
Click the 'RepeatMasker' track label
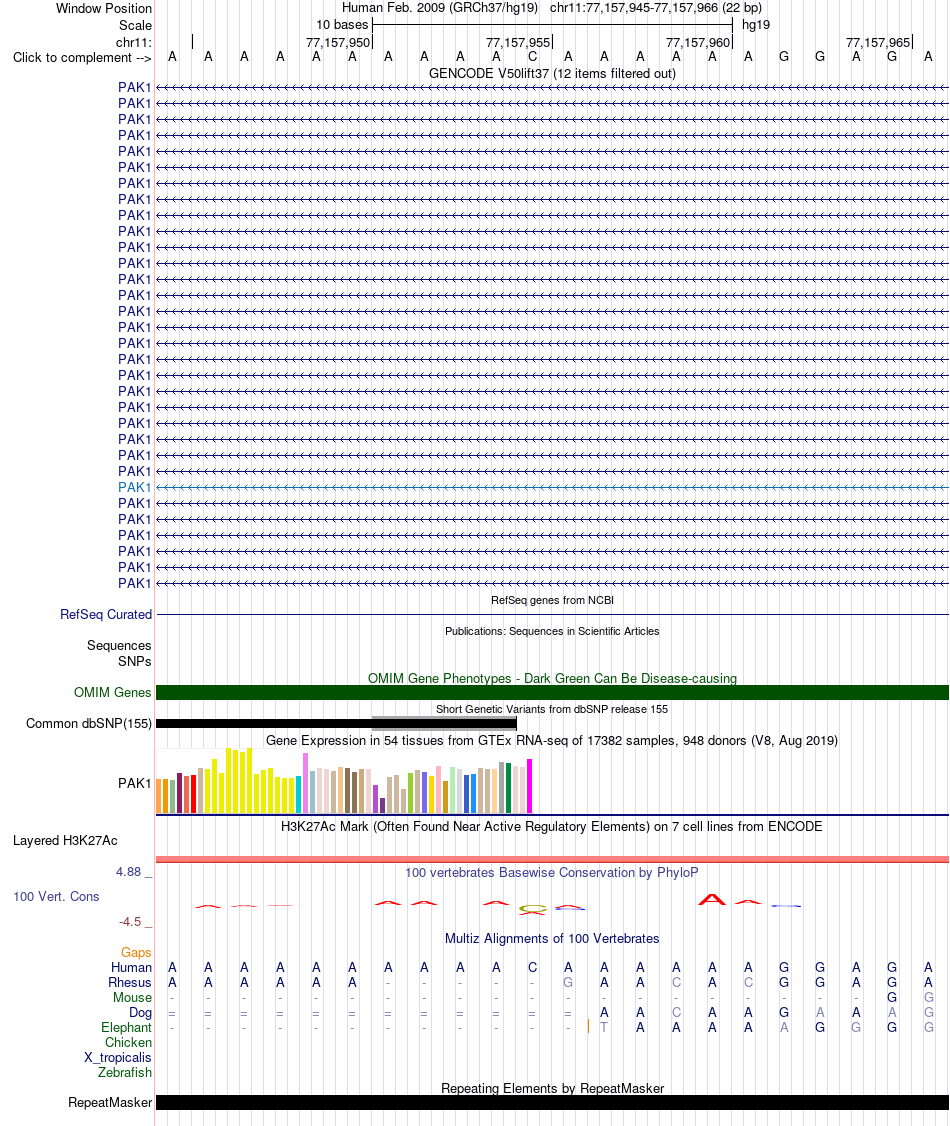[110, 1103]
